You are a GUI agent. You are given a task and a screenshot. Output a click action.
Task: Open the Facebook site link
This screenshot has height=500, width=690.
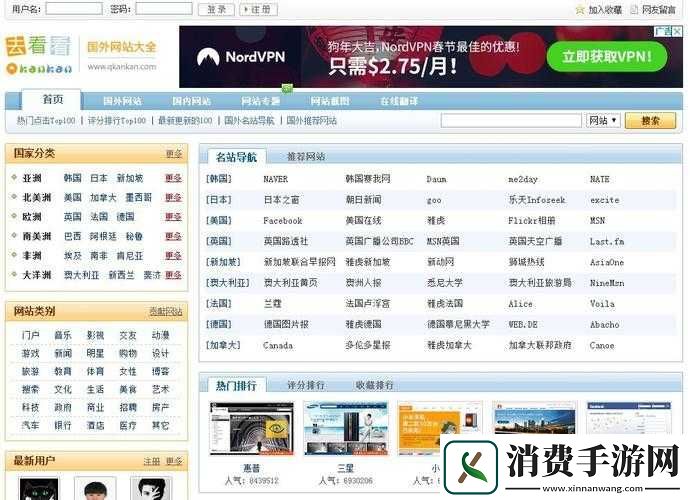pyautogui.click(x=283, y=221)
